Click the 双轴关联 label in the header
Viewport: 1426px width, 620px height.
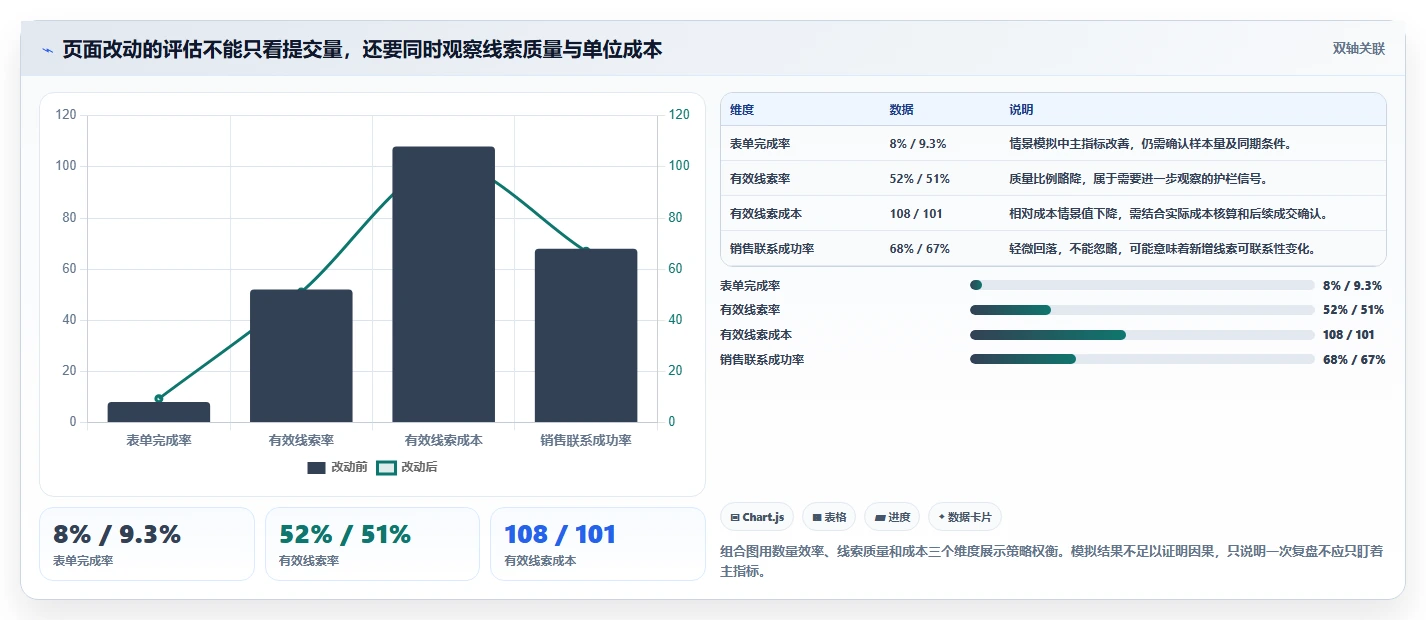pos(1358,49)
